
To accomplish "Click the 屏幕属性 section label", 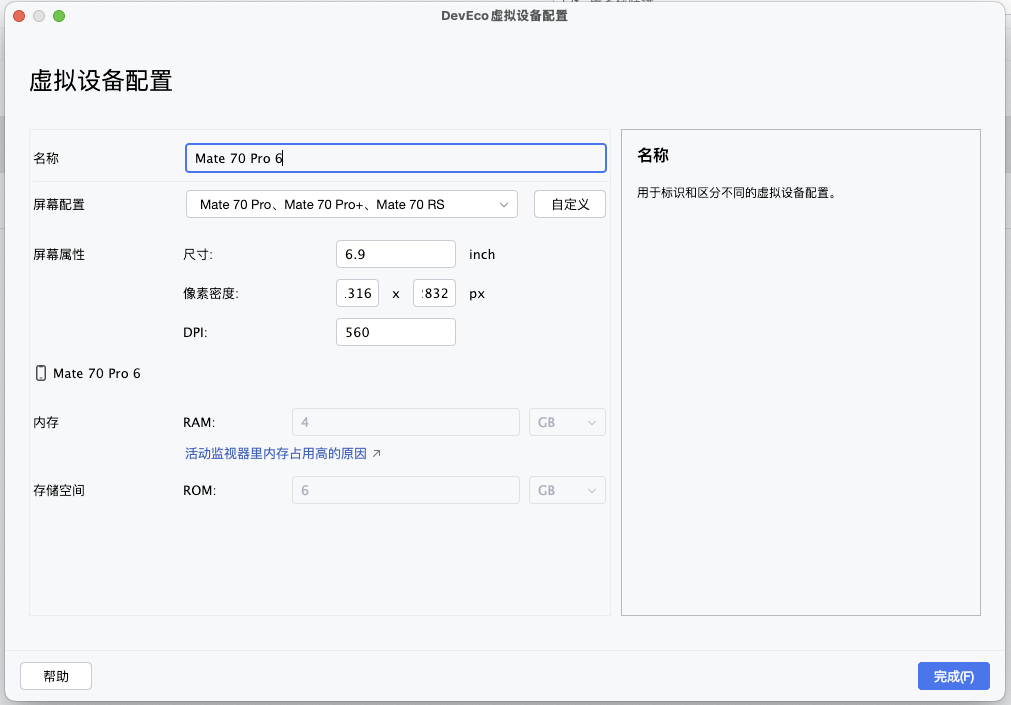I will (x=59, y=254).
